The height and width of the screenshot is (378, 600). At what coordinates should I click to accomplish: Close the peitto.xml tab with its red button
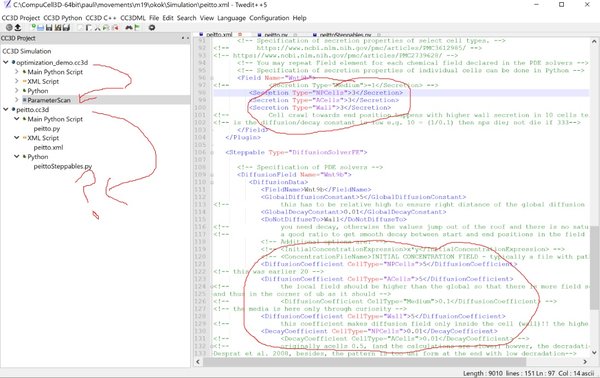coord(240,35)
